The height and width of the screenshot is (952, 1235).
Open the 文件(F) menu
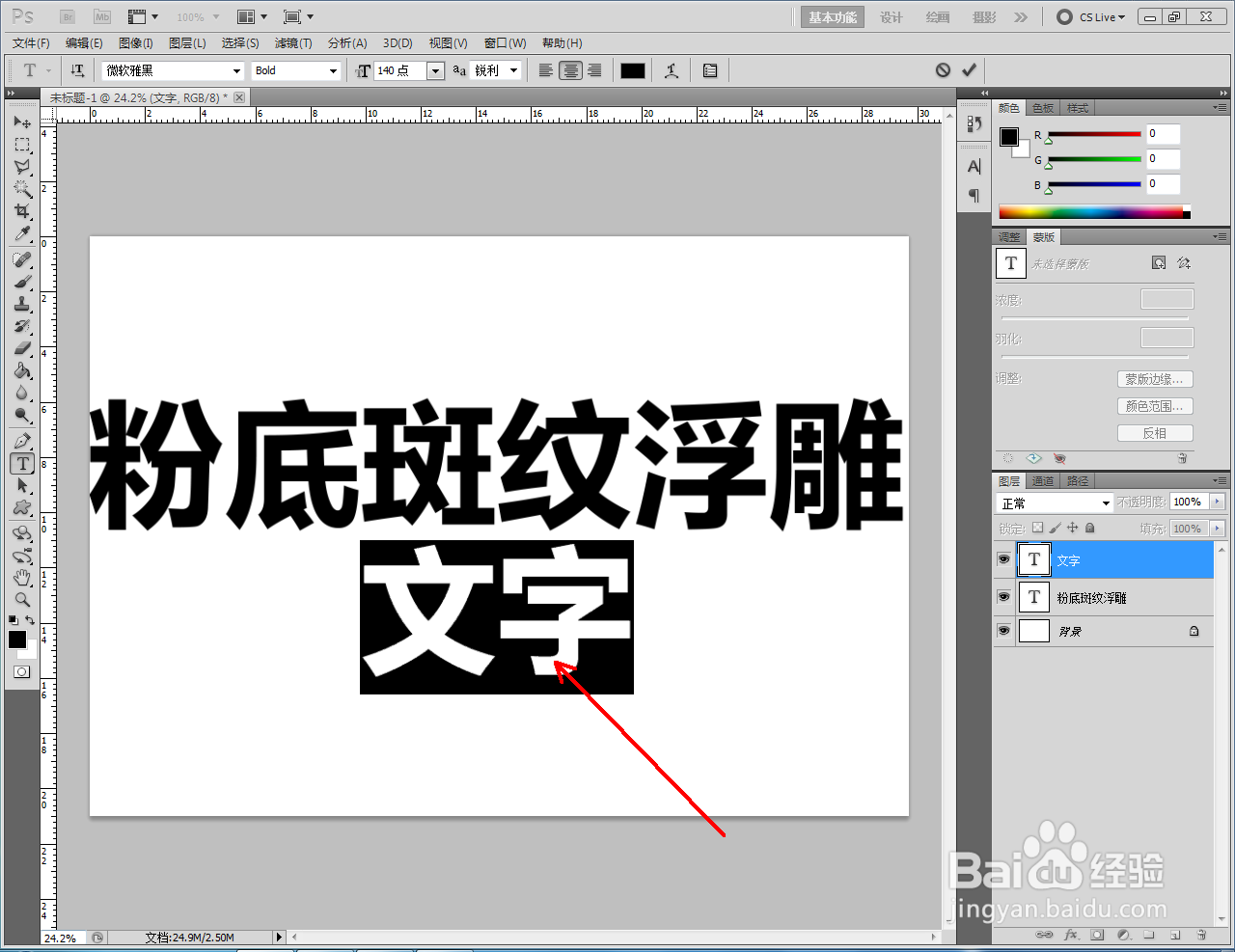click(x=32, y=43)
